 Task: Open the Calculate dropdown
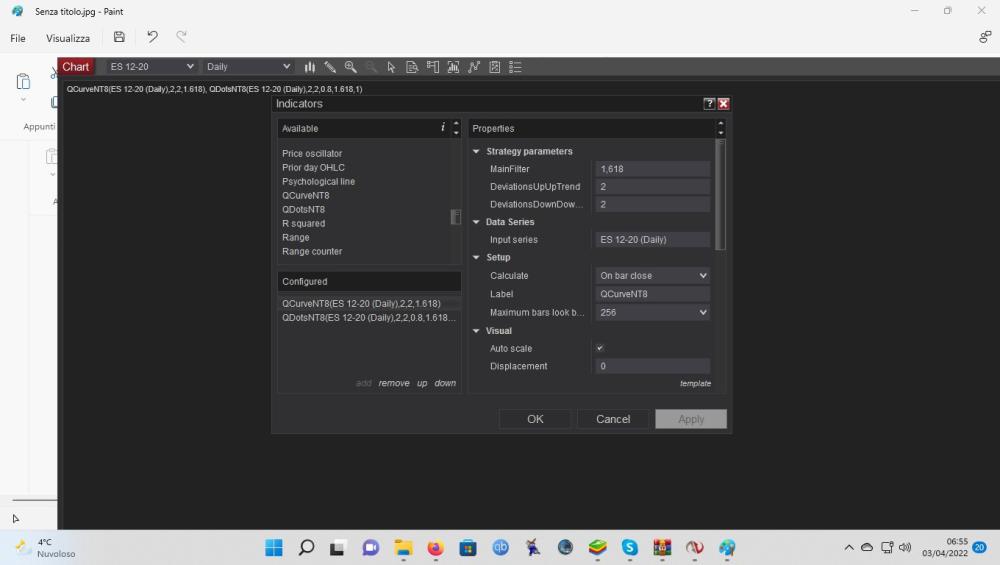[x=653, y=276]
